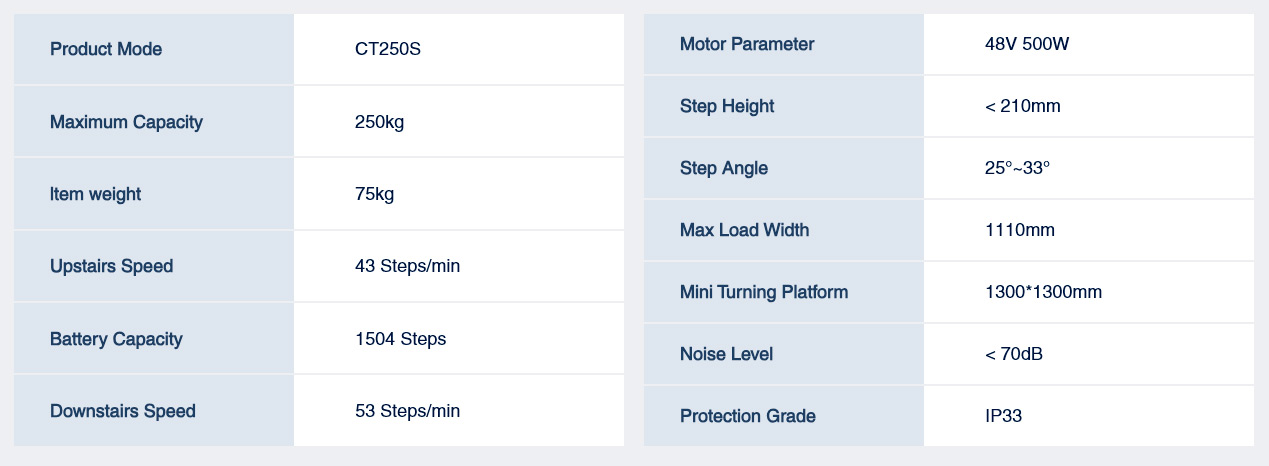Select the IP33 protection grade value

1003,416
